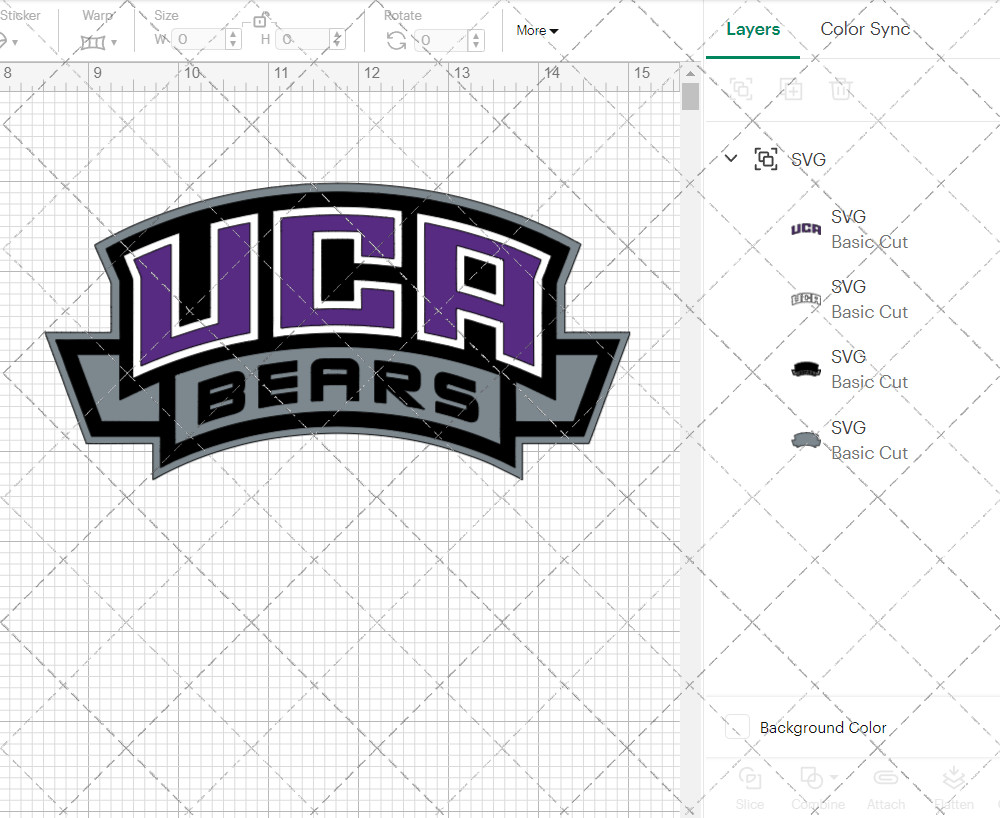Open the Combine options dropdown arrow
Image resolution: width=1000 pixels, height=818 pixels.
click(833, 778)
